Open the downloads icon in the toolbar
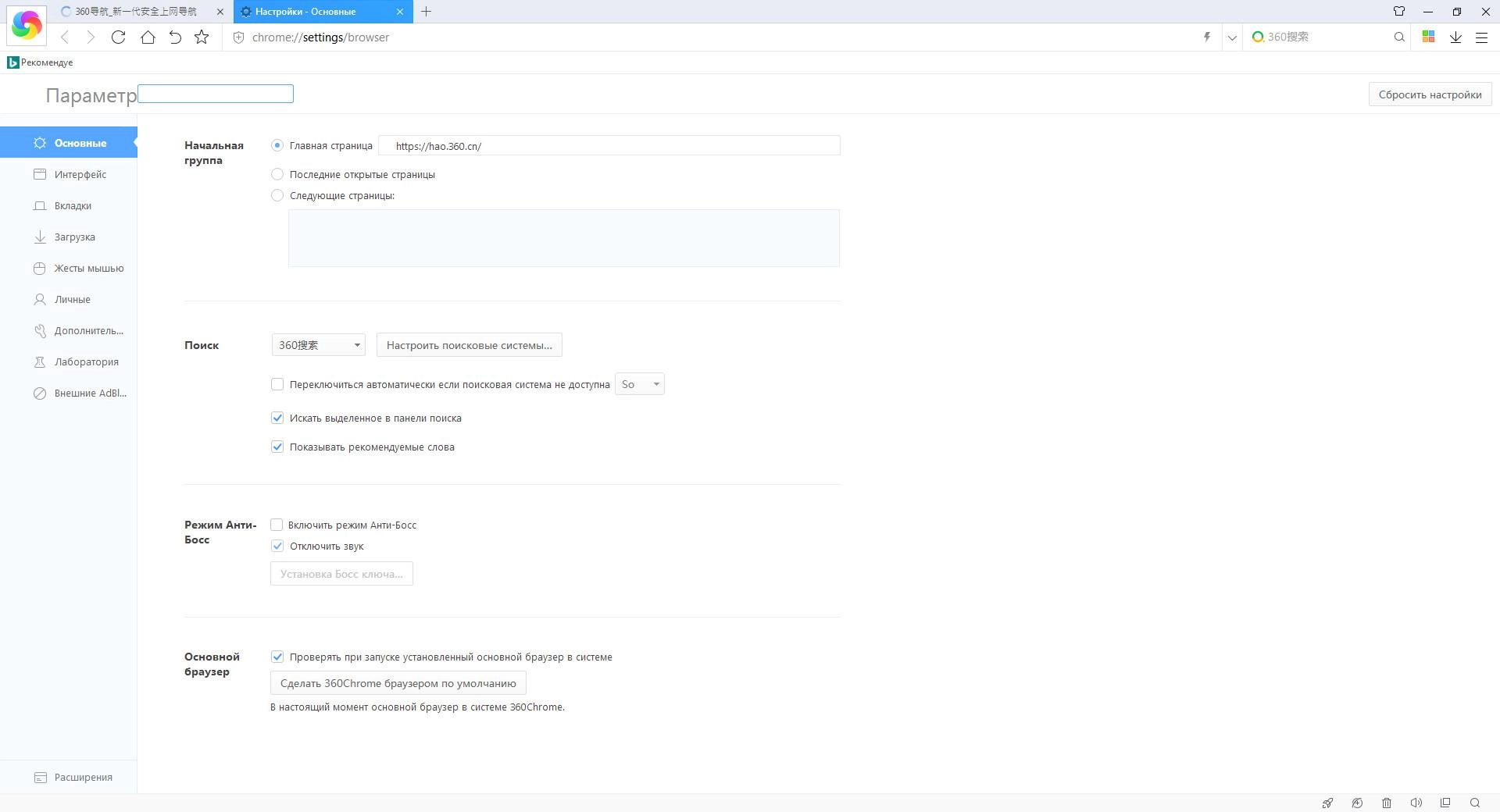Screen dimensions: 1500x812 pos(1455,37)
